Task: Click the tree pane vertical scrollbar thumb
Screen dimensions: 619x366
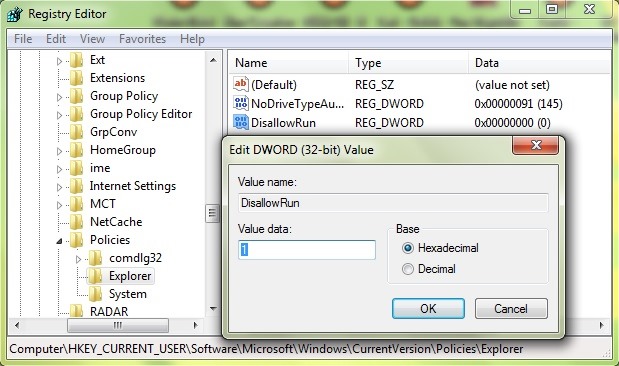Action: tap(212, 214)
